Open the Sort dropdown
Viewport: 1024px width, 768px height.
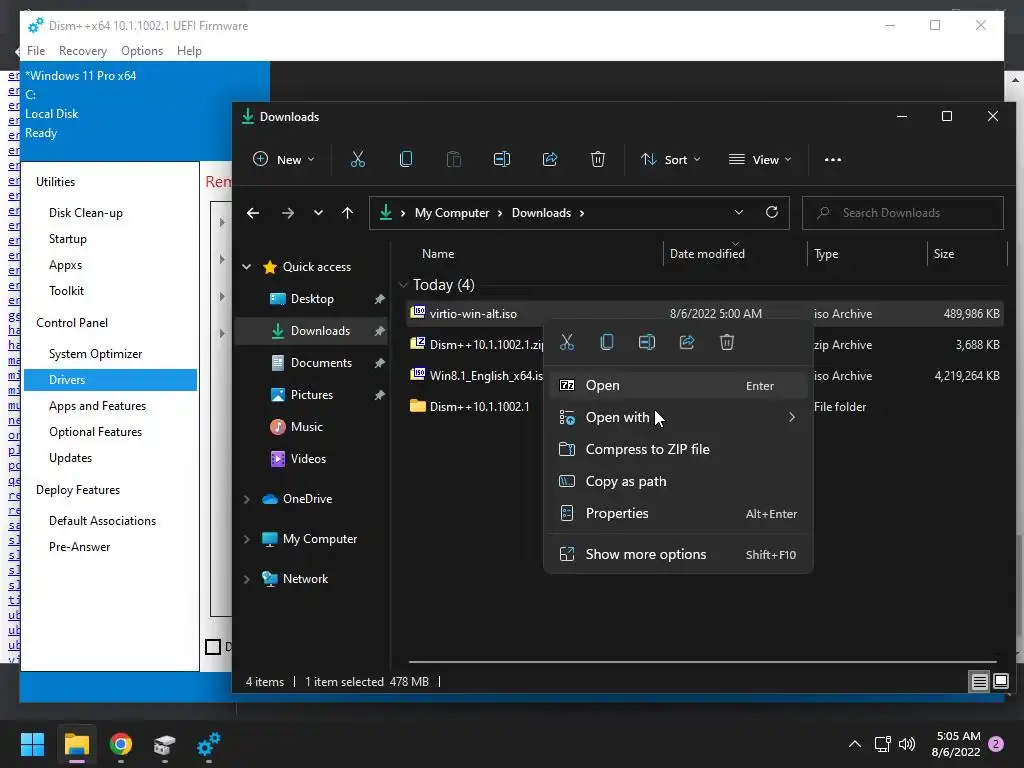click(x=670, y=159)
